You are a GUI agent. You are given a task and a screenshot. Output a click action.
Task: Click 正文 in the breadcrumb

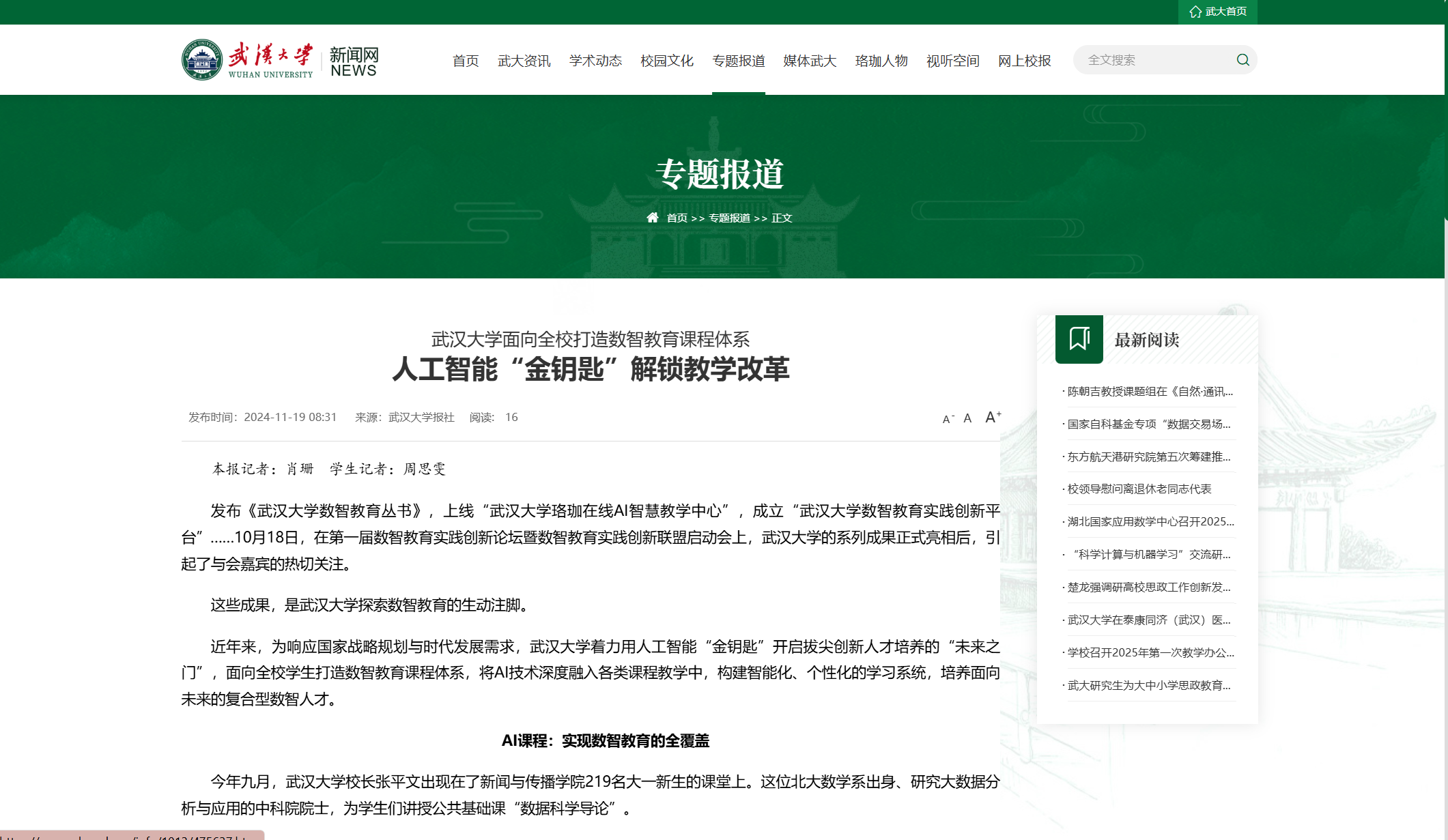(x=782, y=218)
